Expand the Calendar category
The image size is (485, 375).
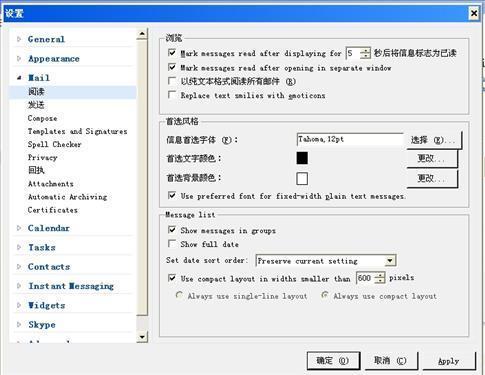tap(19, 228)
